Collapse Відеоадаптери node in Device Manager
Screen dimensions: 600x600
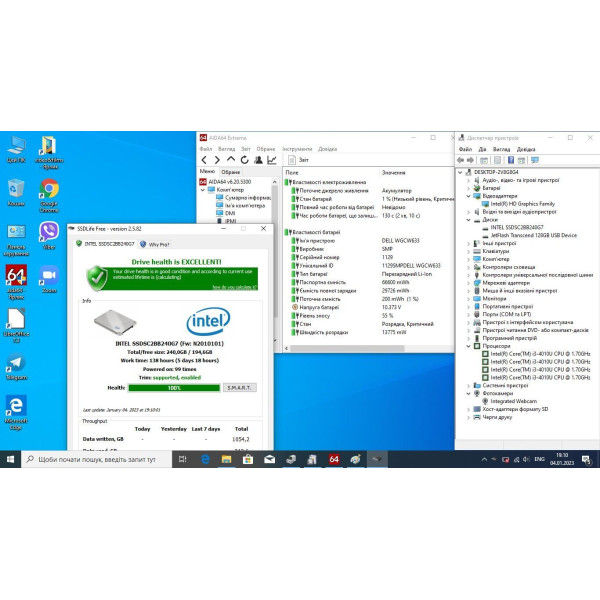(468, 196)
